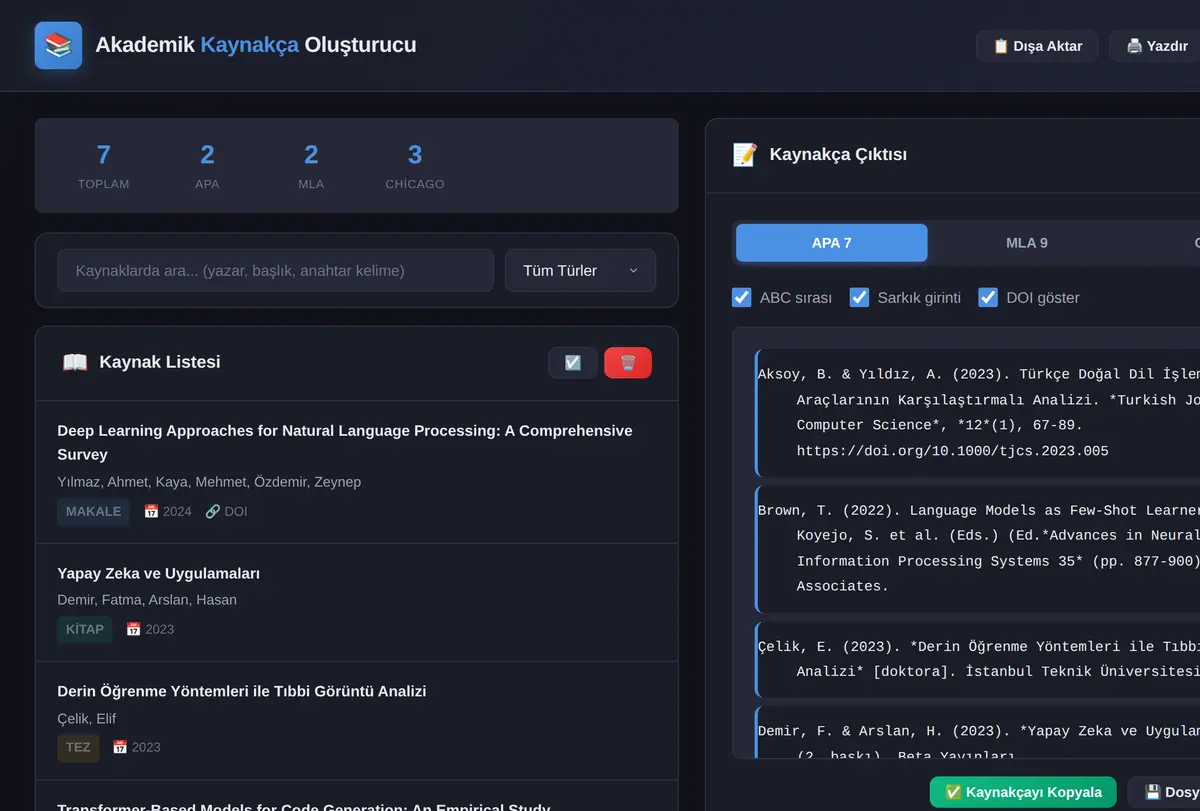Open the Tüm Türler type filter dropdown
The image size is (1200, 811).
580,271
